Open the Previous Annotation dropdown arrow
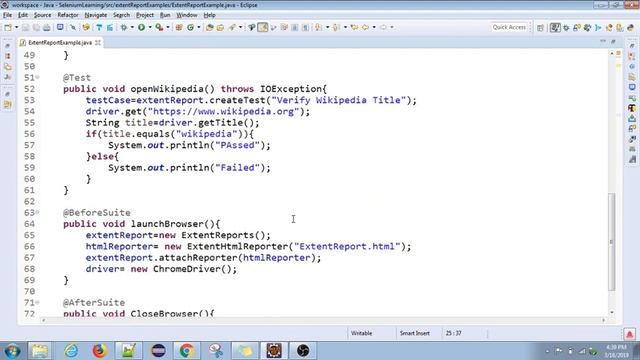The width and height of the screenshot is (640, 360). pyautogui.click(x=345, y=27)
